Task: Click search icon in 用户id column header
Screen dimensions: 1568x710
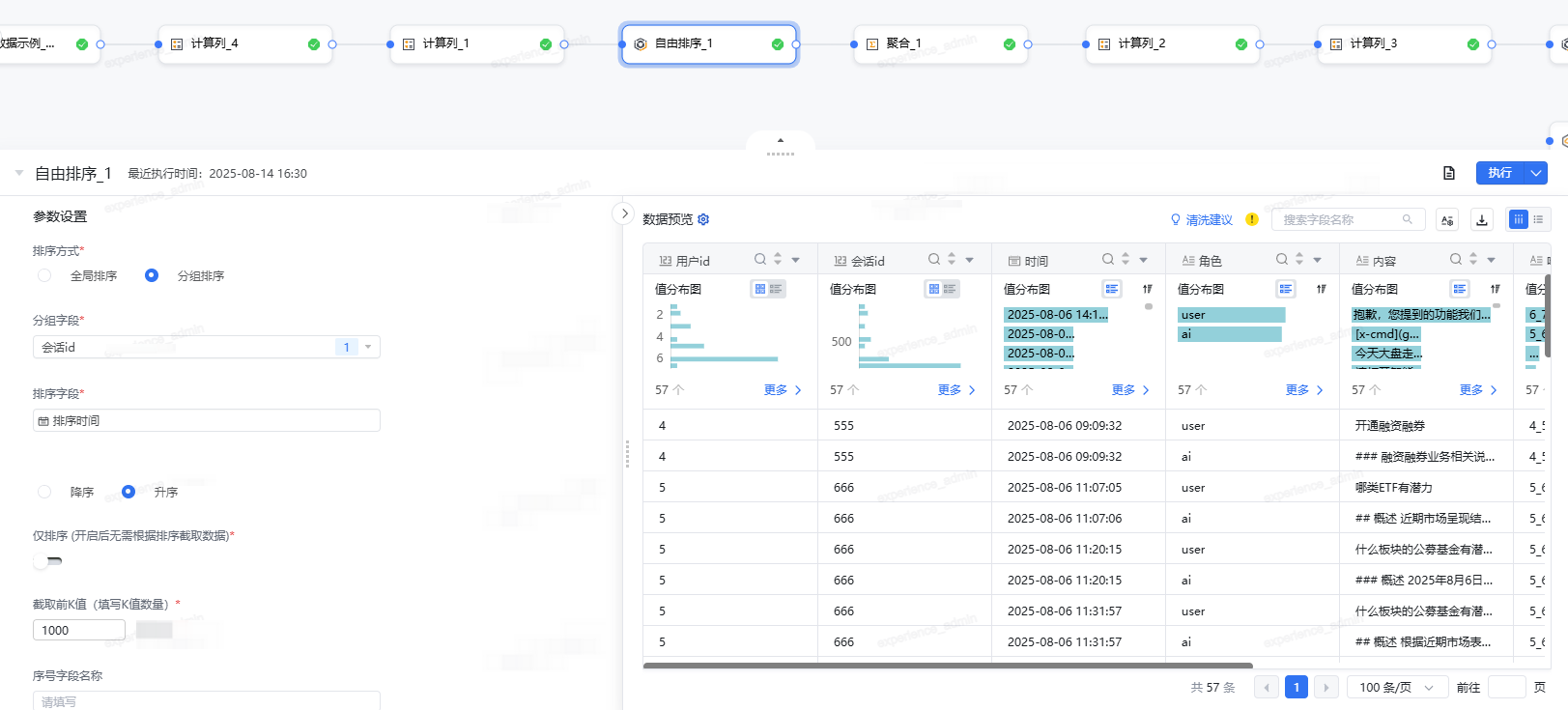Action: tap(759, 259)
